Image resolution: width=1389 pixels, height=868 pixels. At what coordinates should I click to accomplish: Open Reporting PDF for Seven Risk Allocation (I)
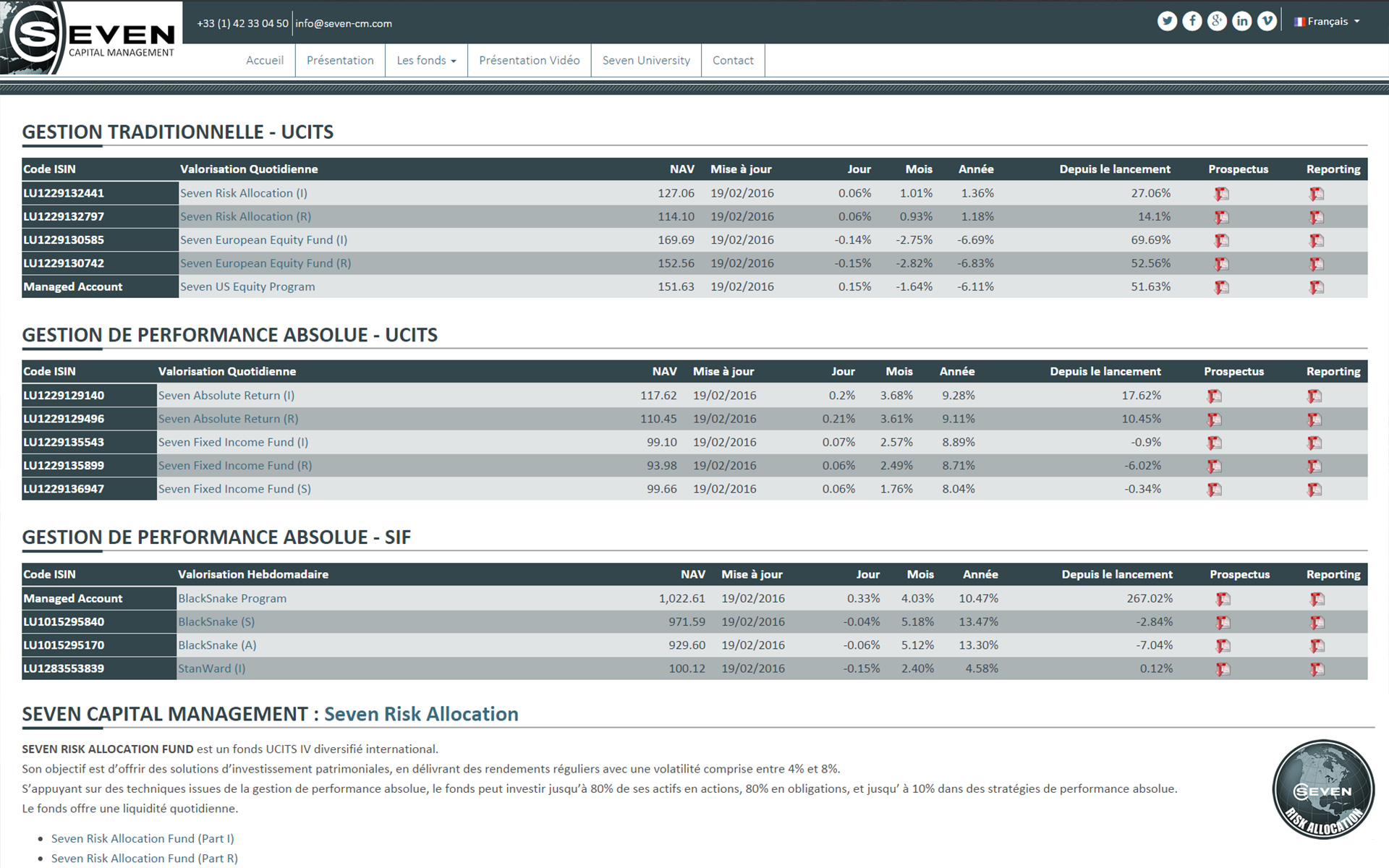1317,194
